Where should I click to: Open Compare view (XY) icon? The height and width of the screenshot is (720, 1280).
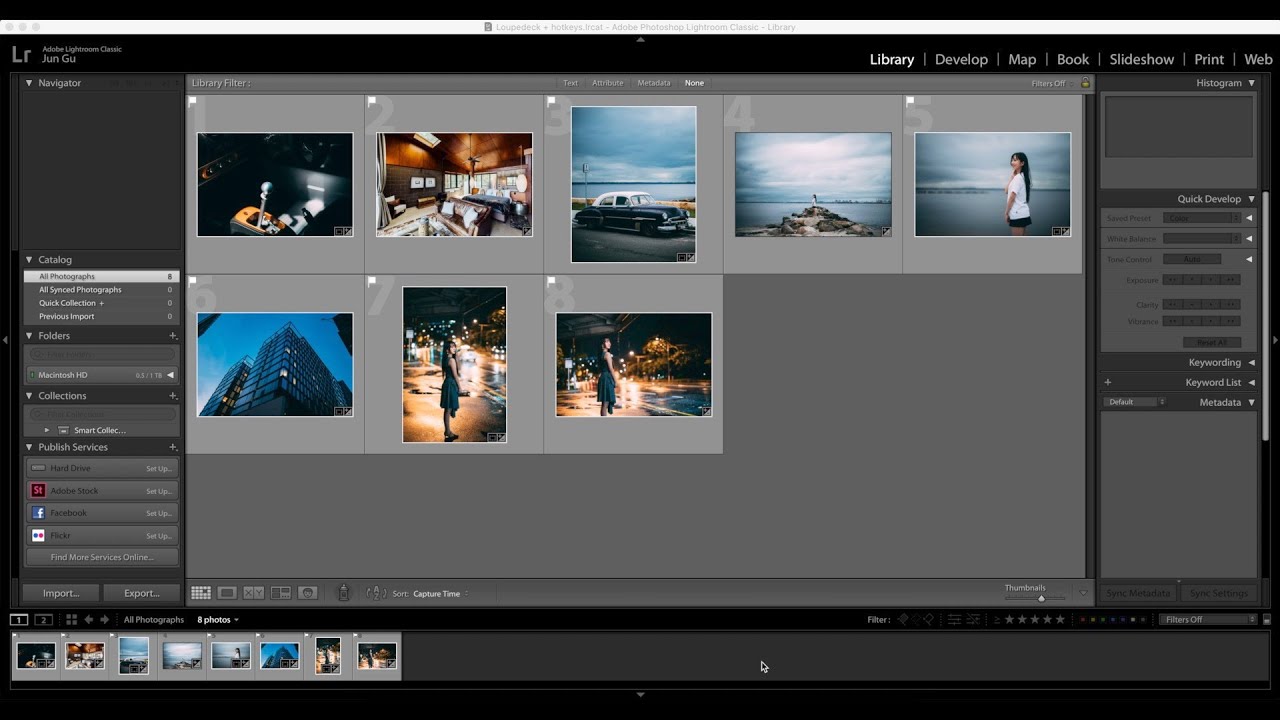pos(254,593)
